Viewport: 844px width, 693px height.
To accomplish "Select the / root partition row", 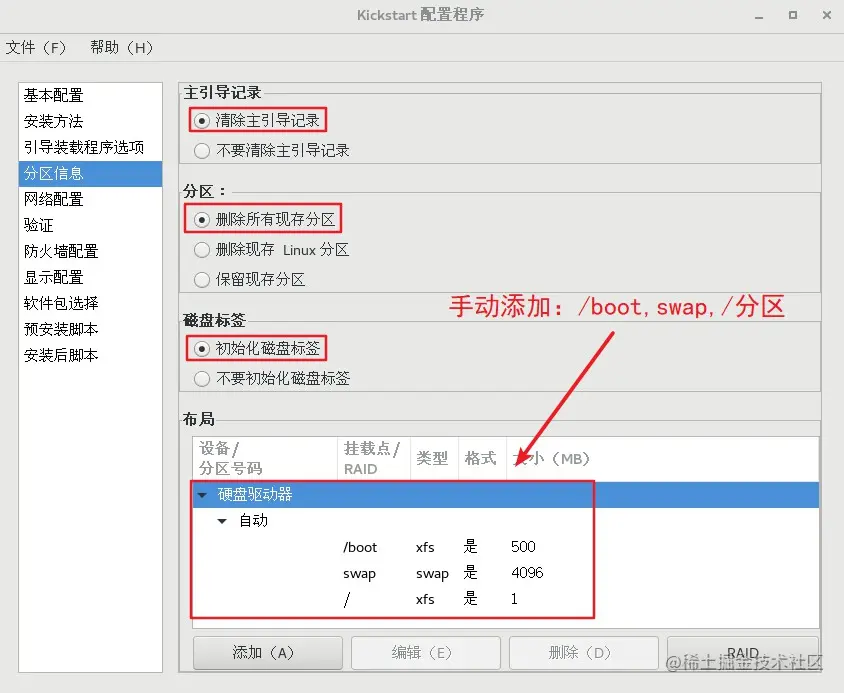I will click(x=505, y=599).
